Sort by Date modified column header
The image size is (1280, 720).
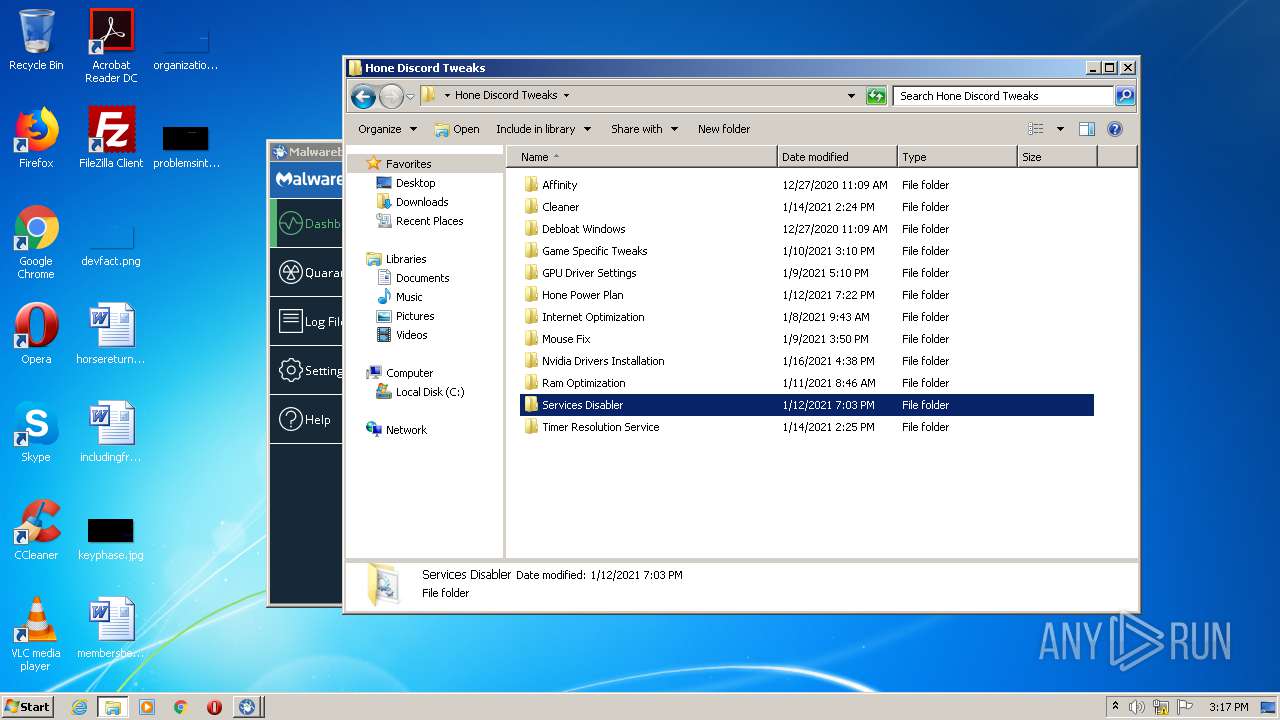click(x=837, y=157)
